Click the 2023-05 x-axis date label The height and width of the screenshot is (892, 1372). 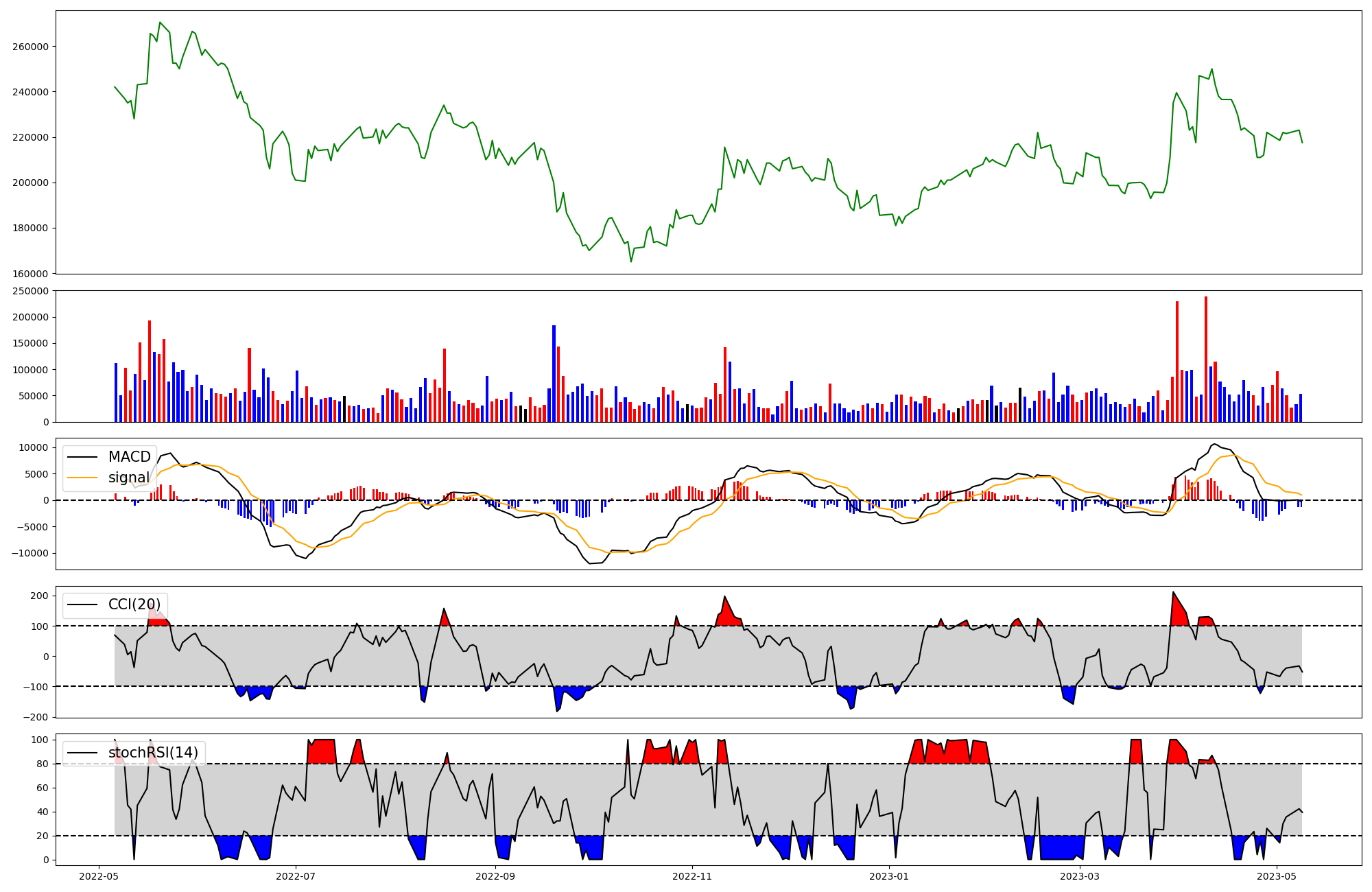tap(1277, 876)
